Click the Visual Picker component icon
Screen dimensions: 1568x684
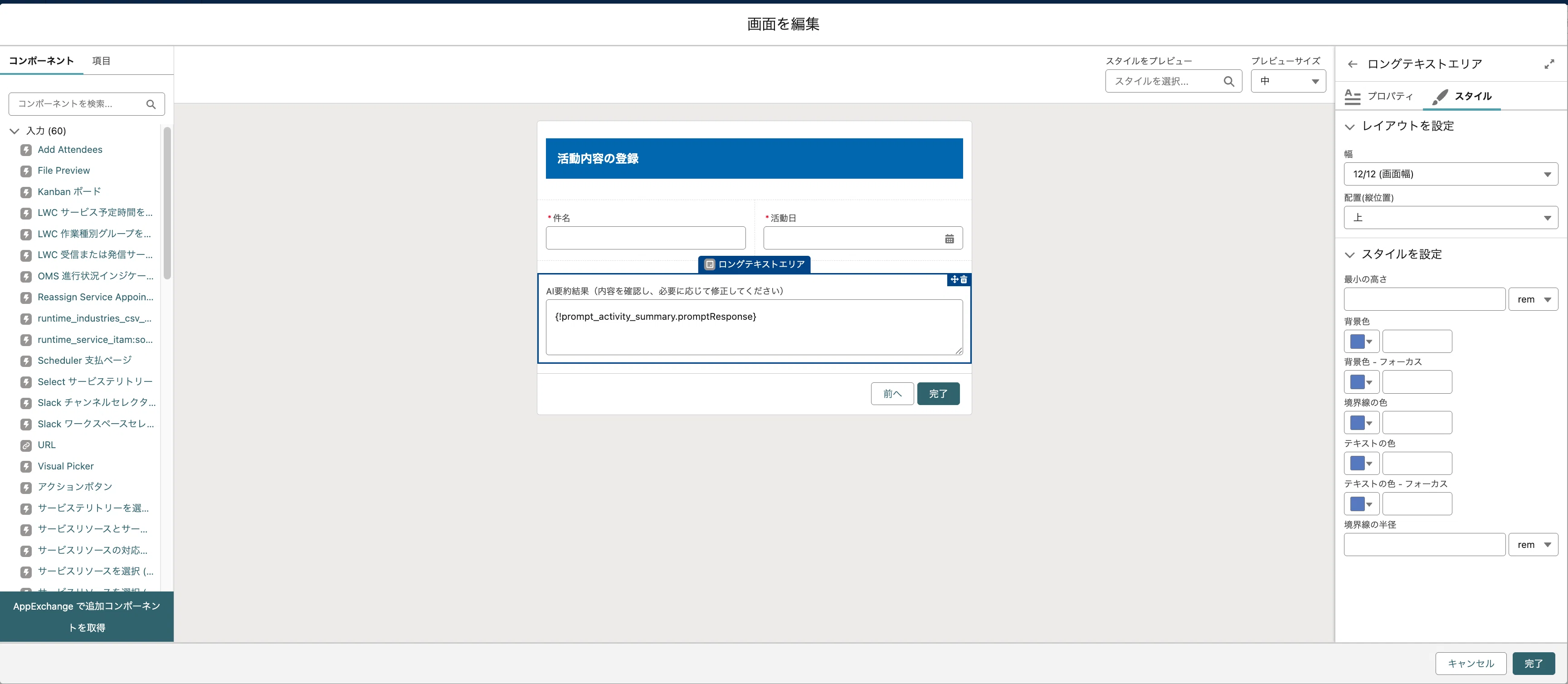click(26, 467)
